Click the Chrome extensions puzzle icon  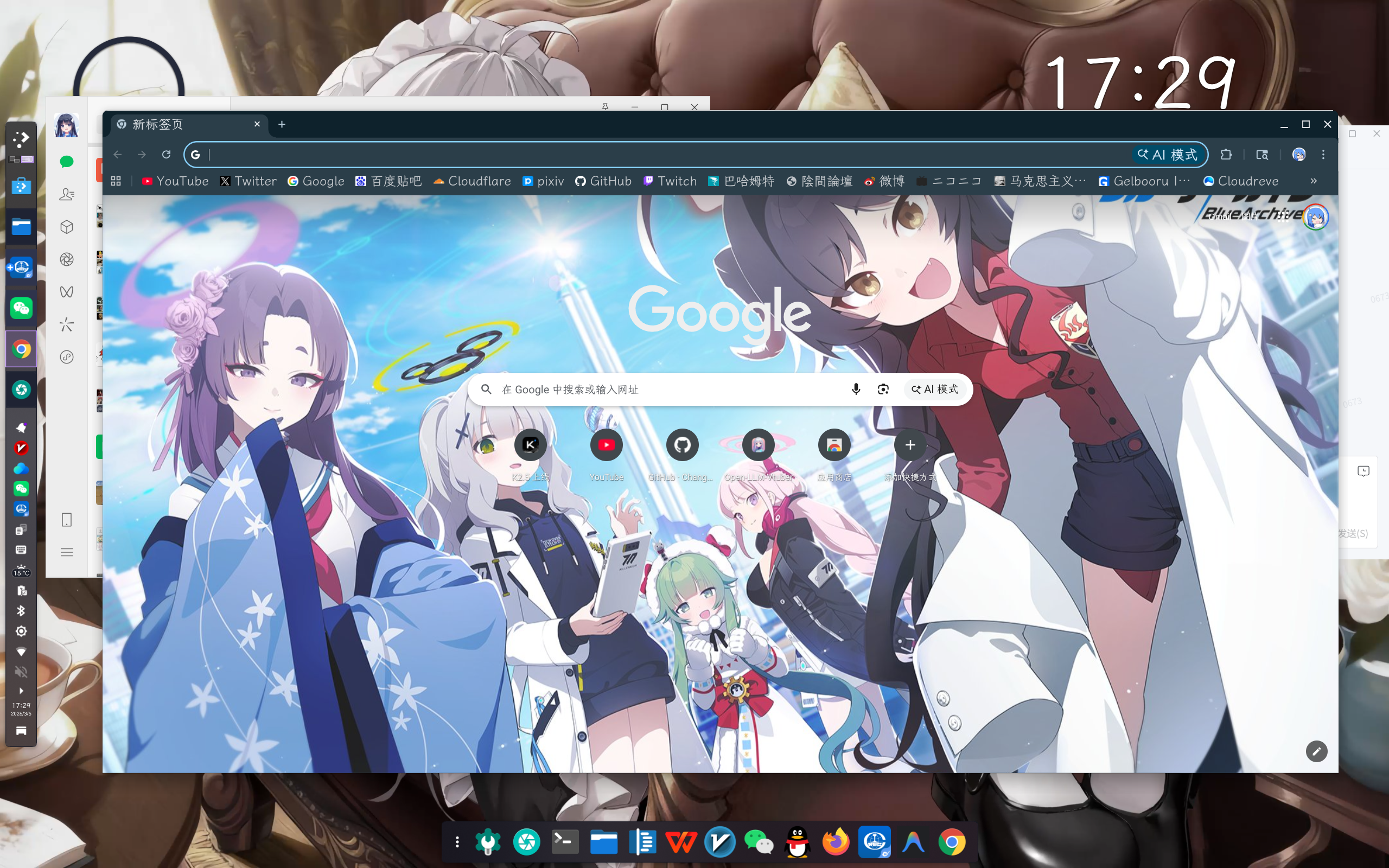click(x=1226, y=155)
